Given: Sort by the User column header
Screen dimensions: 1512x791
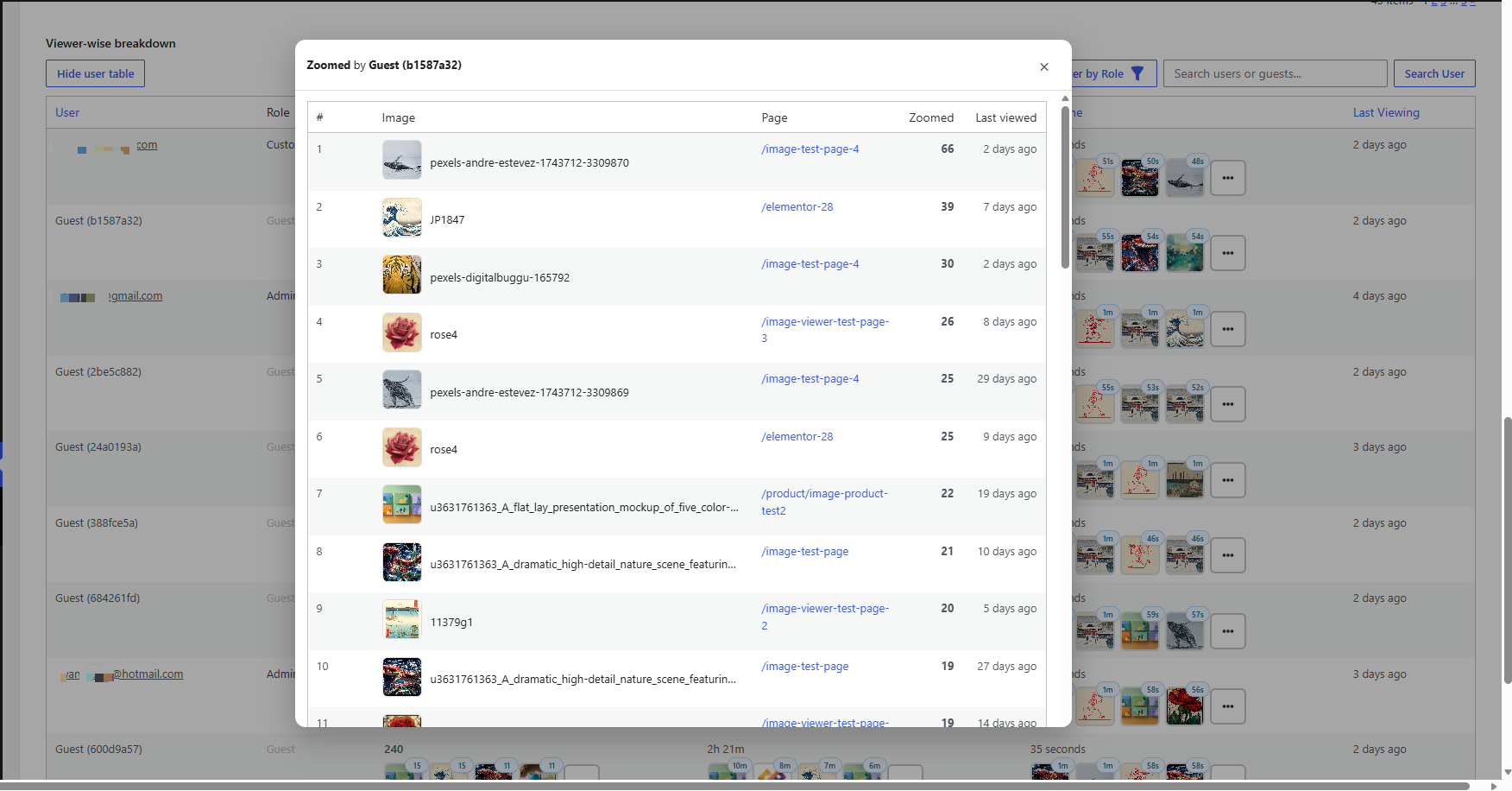Looking at the screenshot, I should click(x=67, y=112).
